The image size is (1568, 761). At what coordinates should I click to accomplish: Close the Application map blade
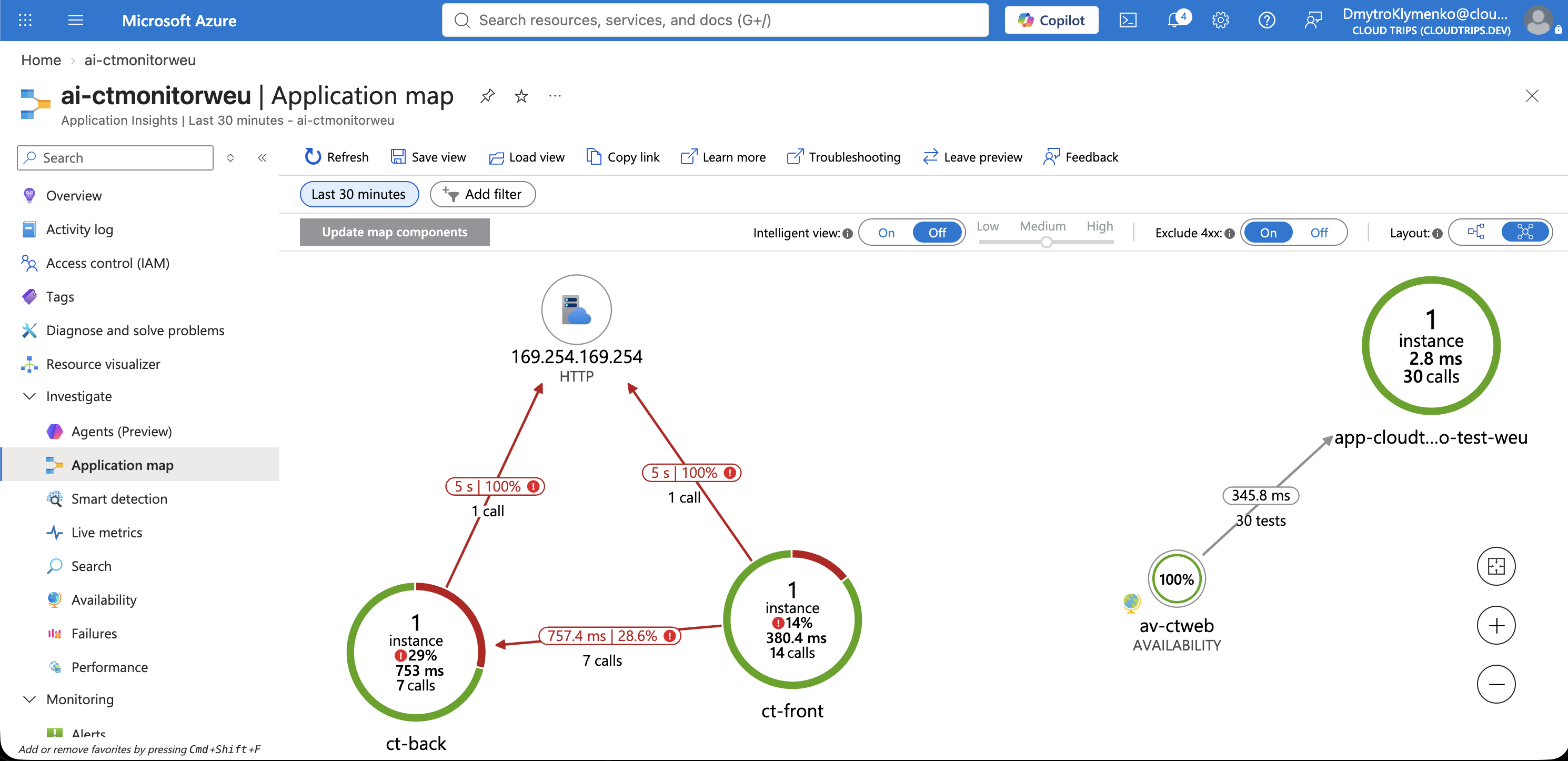pos(1532,96)
